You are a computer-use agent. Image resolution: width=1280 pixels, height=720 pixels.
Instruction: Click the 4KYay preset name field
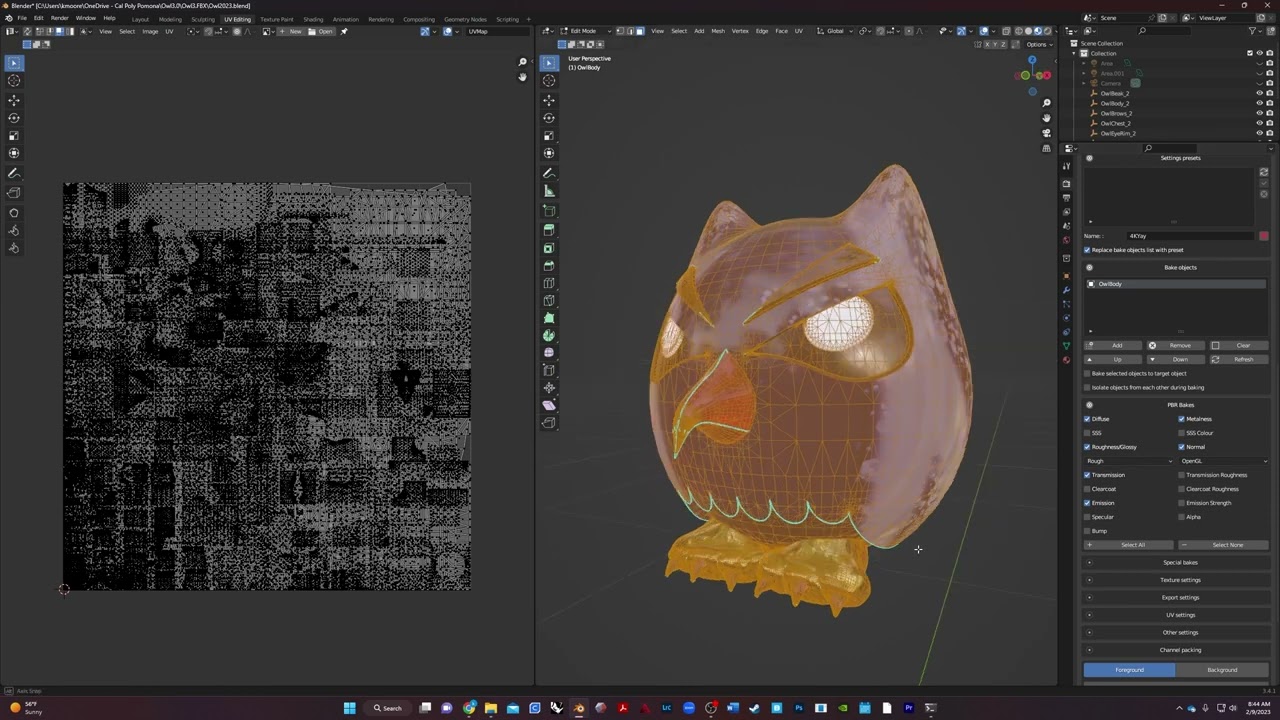tap(1191, 236)
